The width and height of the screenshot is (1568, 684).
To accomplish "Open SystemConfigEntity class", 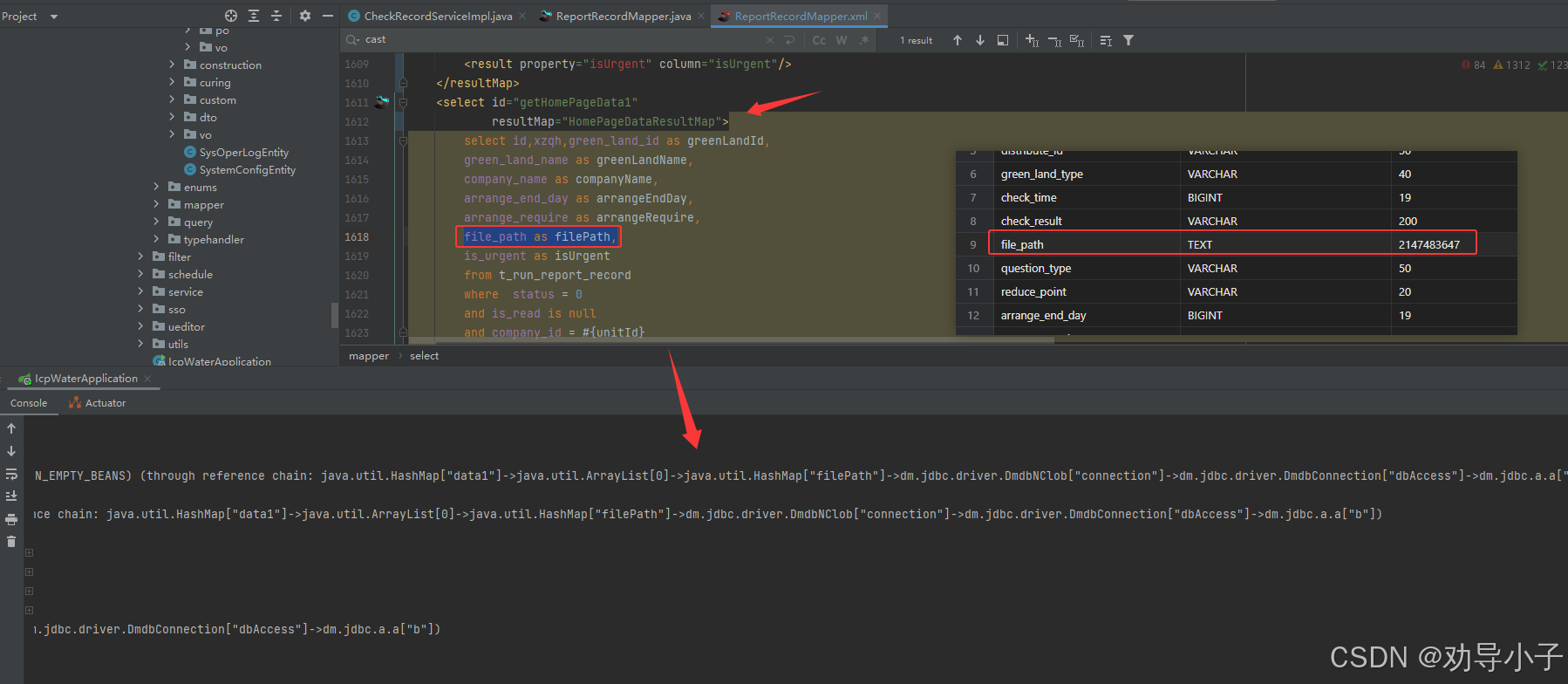I will [247, 169].
